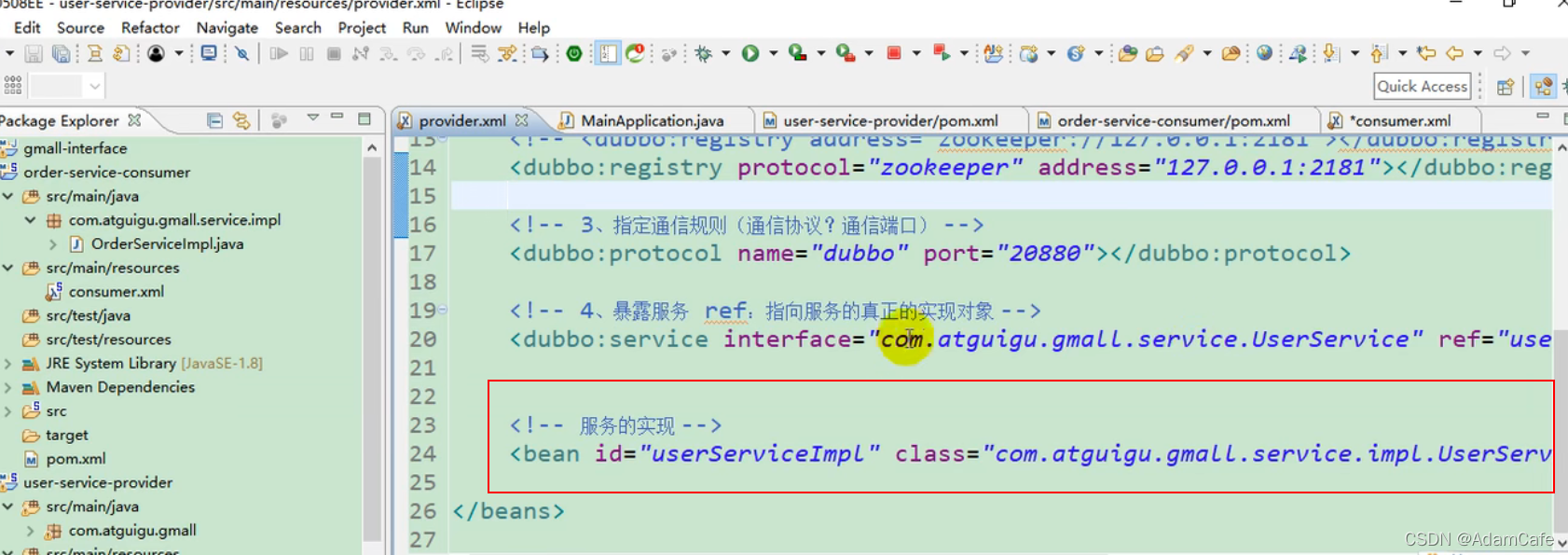This screenshot has width=1568, height=555.
Task: Click the green Spring Boot power icon
Action: tap(574, 54)
